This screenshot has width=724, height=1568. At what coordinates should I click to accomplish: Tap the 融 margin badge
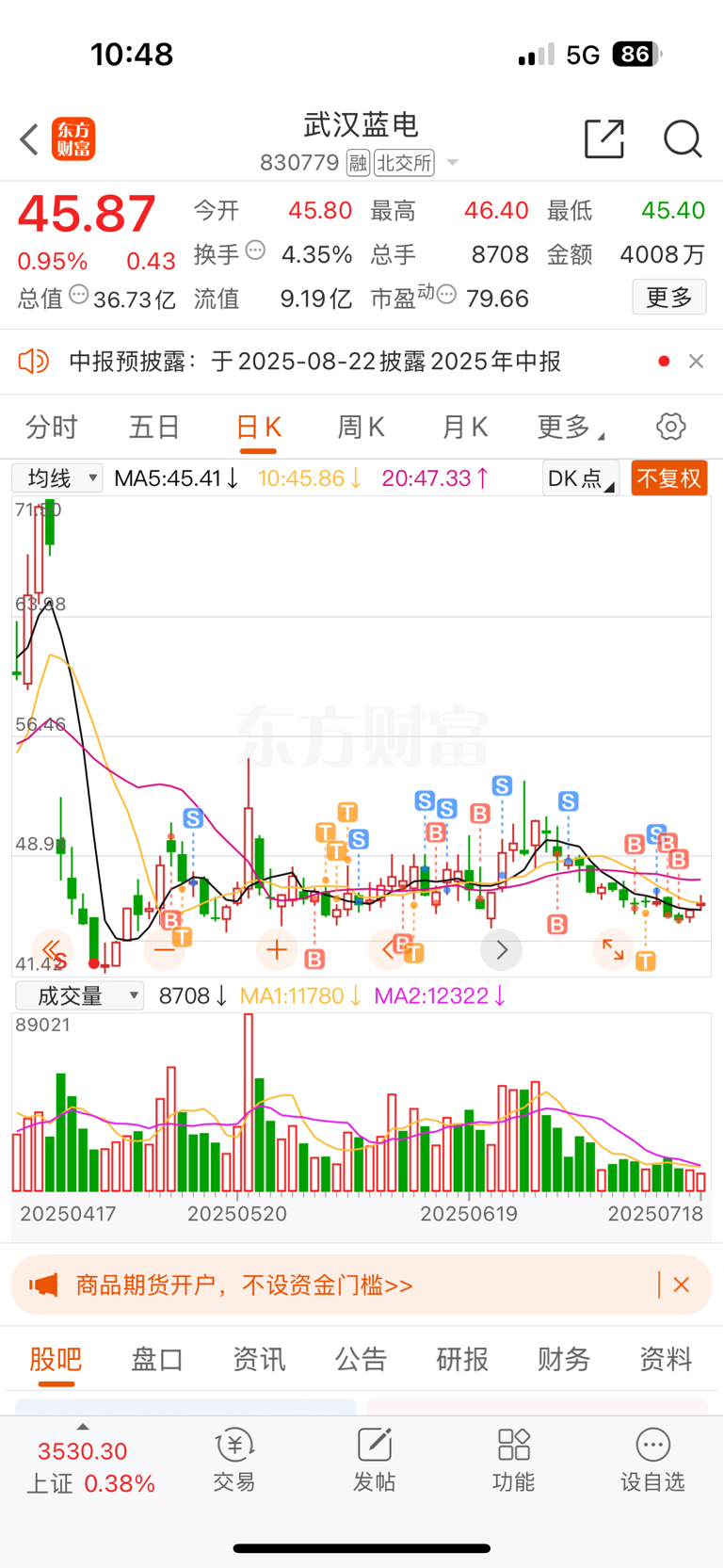[x=358, y=163]
